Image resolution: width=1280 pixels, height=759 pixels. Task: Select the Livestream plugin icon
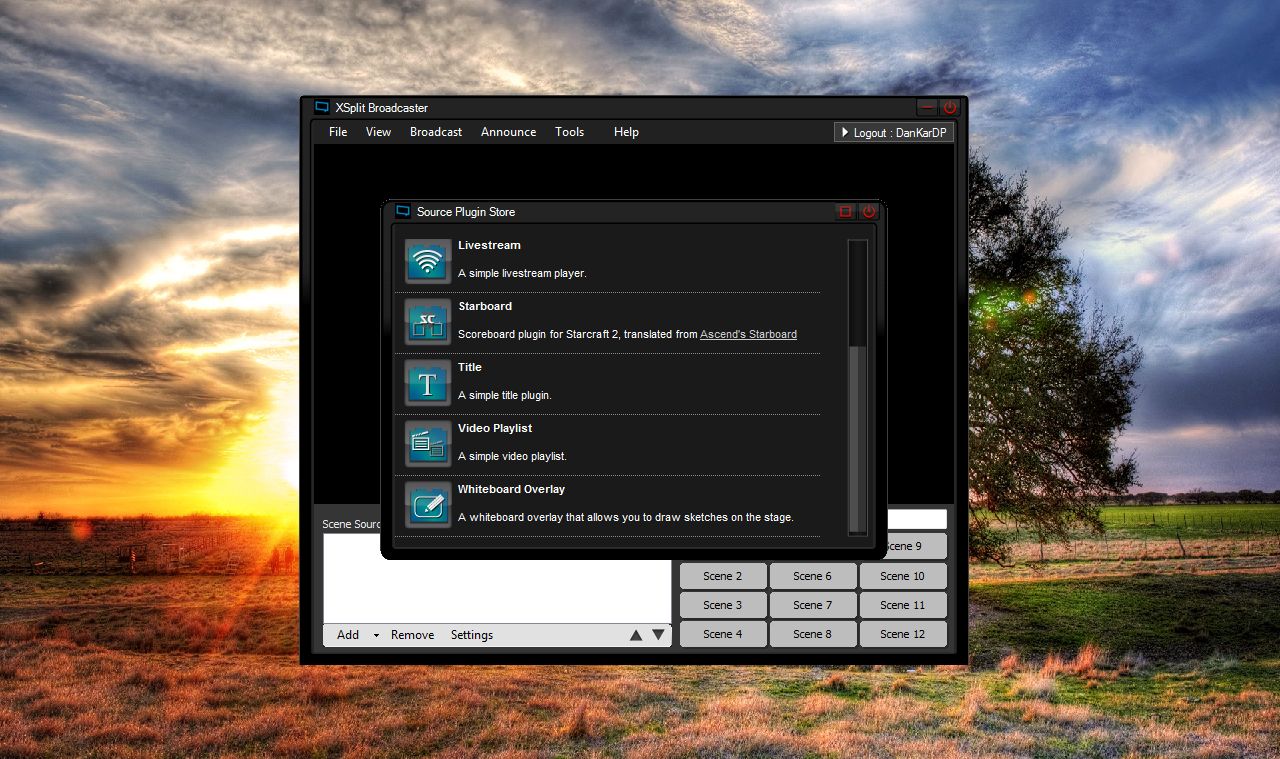coord(428,262)
